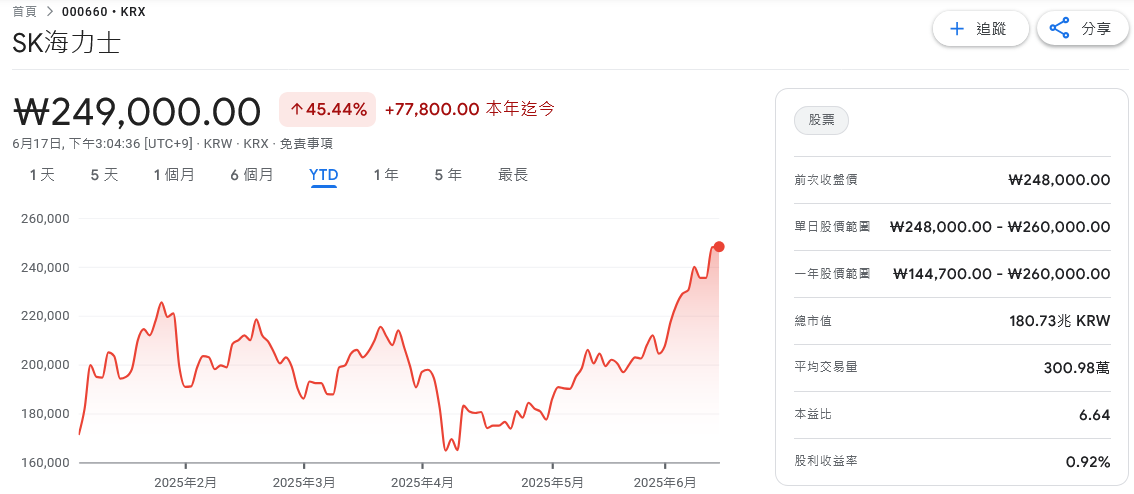1134x494 pixels.
Task: Click the 000660 · KRX ticker breadcrumb
Action: pos(103,11)
